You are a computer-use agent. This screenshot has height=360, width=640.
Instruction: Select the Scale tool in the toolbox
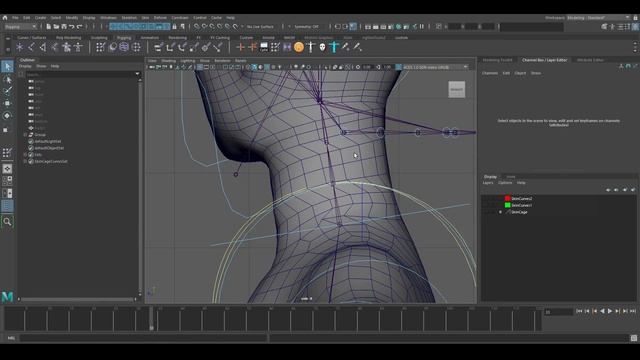click(x=6, y=130)
